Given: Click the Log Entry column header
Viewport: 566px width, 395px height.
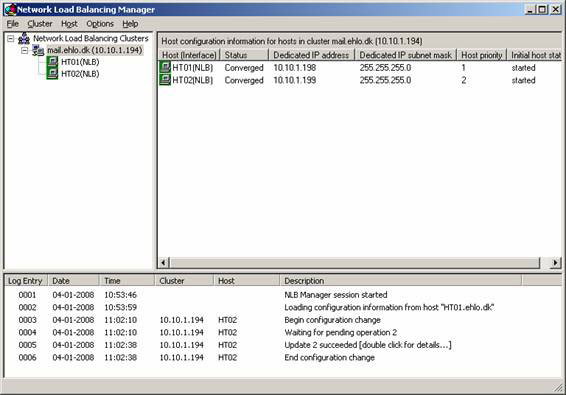Looking at the screenshot, I should (x=25, y=281).
